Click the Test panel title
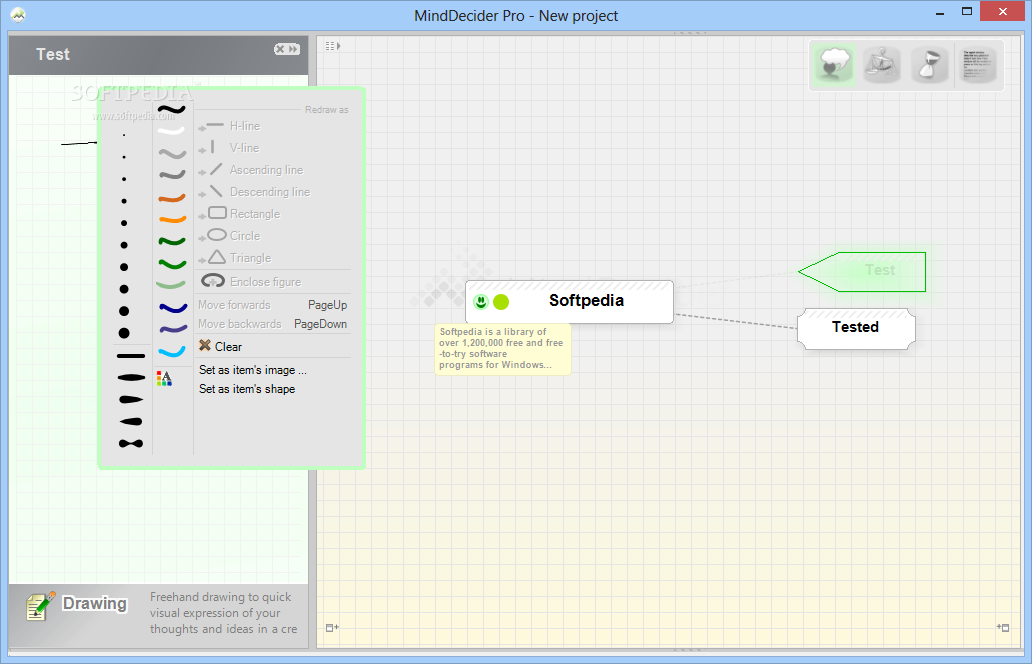Screen dimensions: 1032x664 (x=53, y=55)
